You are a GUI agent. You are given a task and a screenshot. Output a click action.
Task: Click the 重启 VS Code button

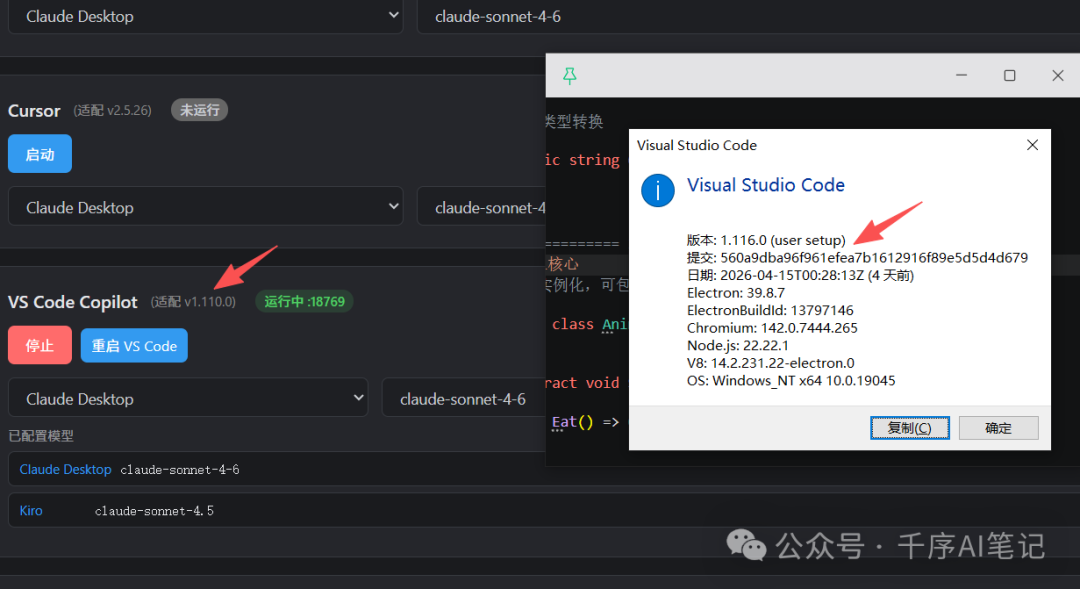coord(133,345)
